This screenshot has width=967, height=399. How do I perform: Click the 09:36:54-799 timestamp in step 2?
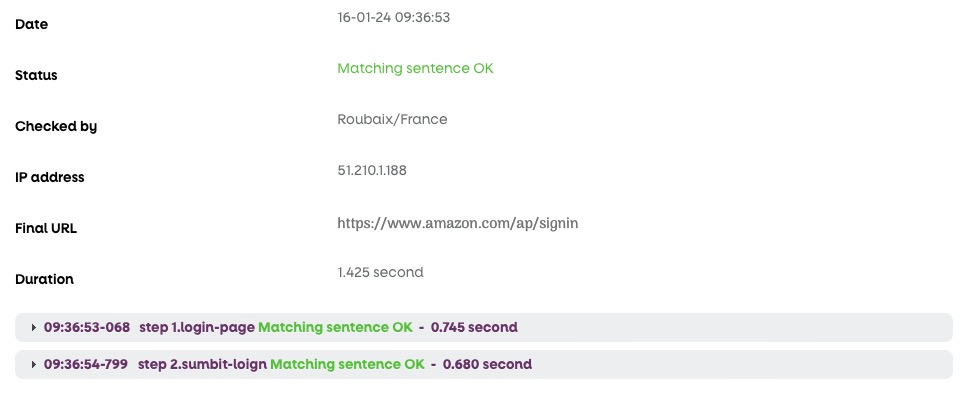click(x=86, y=364)
